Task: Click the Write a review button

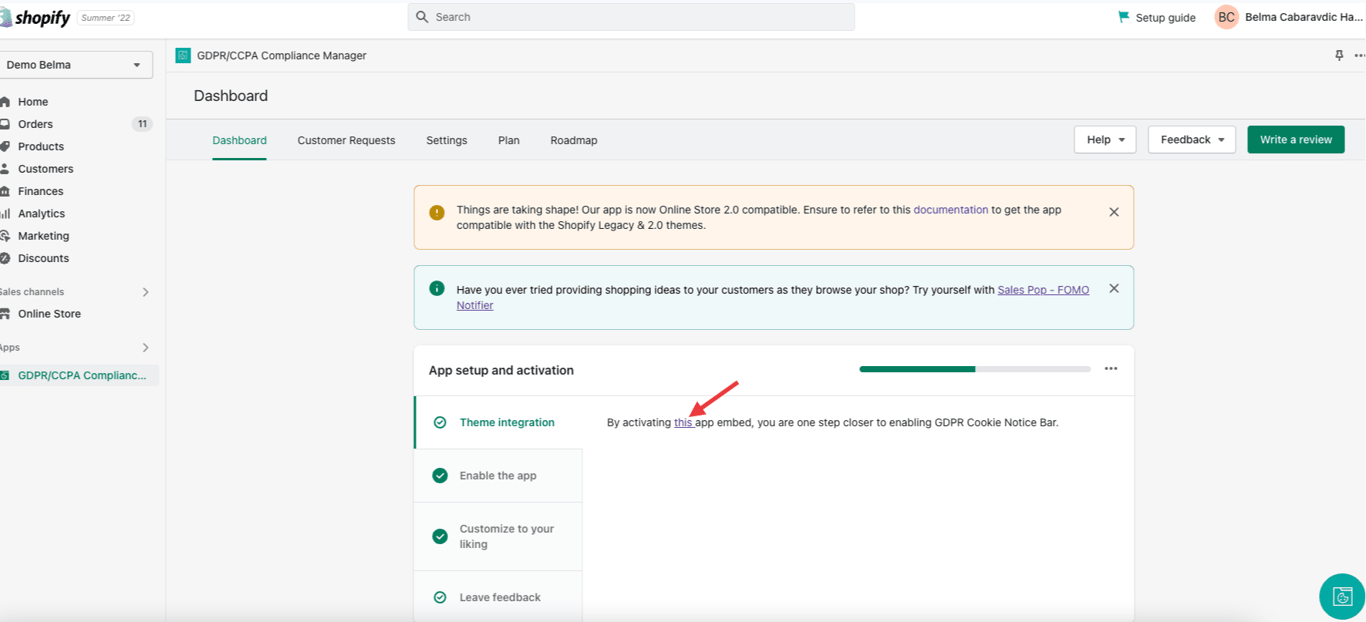Action: pos(1295,140)
